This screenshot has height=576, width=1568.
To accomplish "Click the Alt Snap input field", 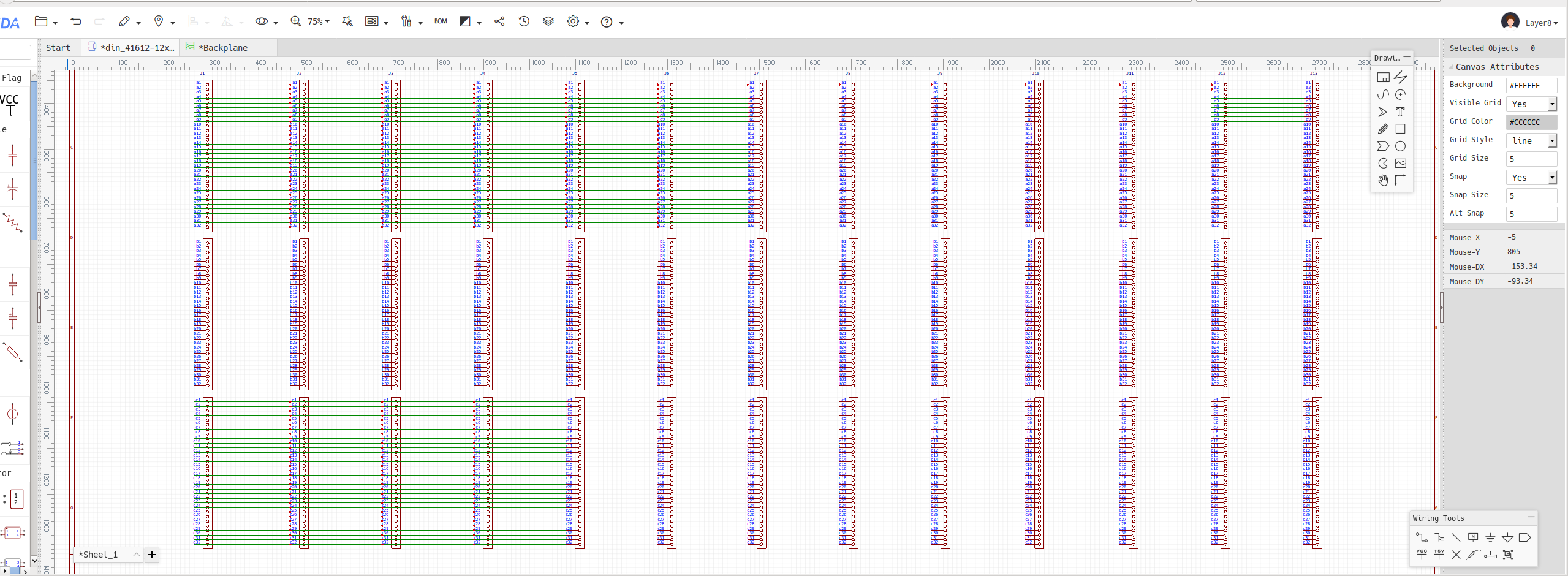I will [x=1531, y=214].
